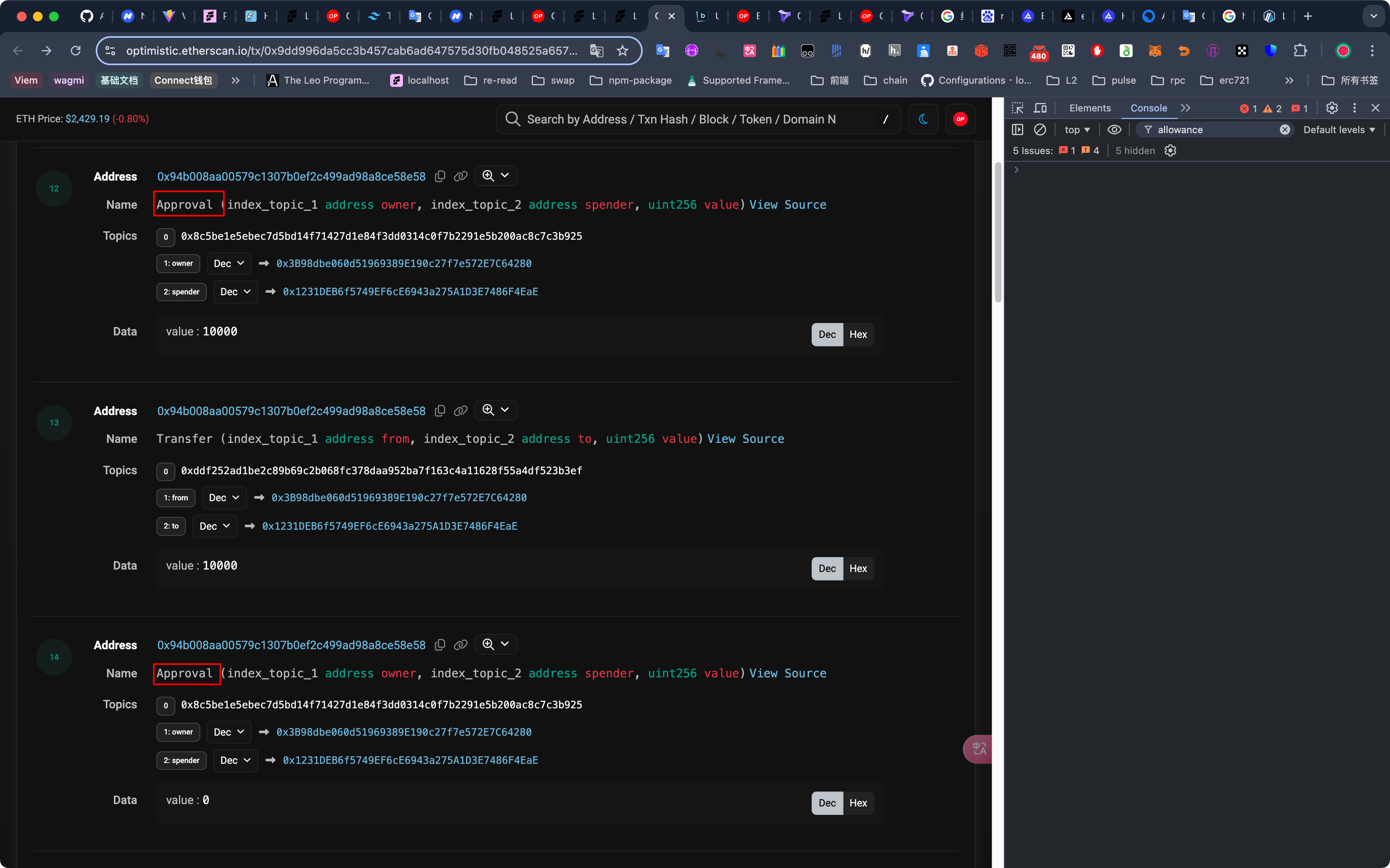Image resolution: width=1390 pixels, height=868 pixels.
Task: Copy address in log 14
Action: [440, 645]
